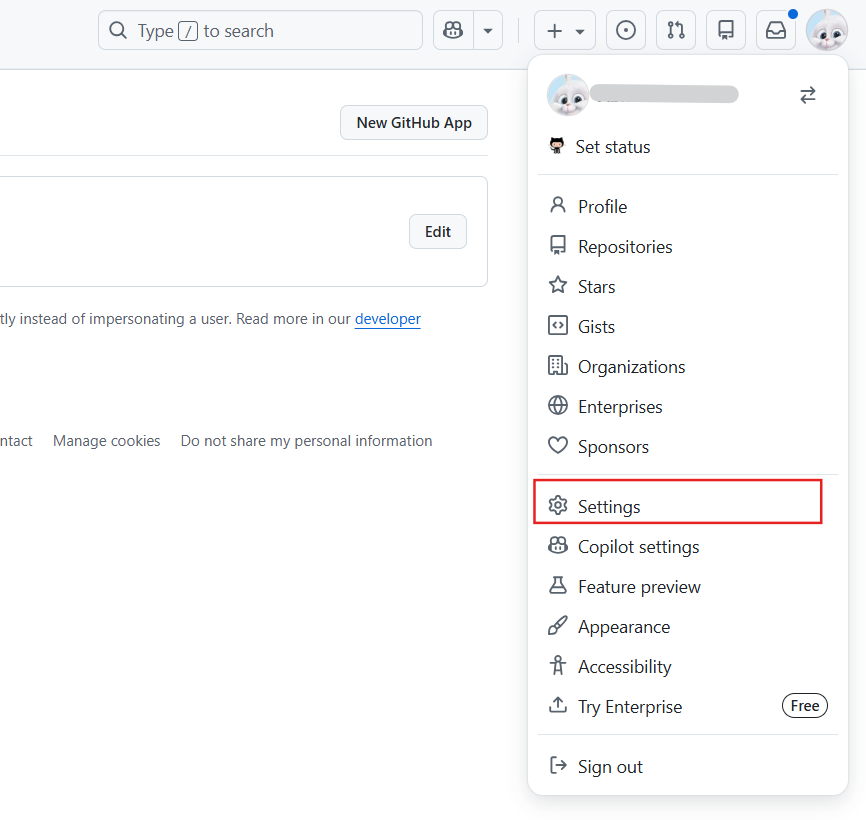
Task: Click the heart Sponsors icon
Action: click(558, 445)
